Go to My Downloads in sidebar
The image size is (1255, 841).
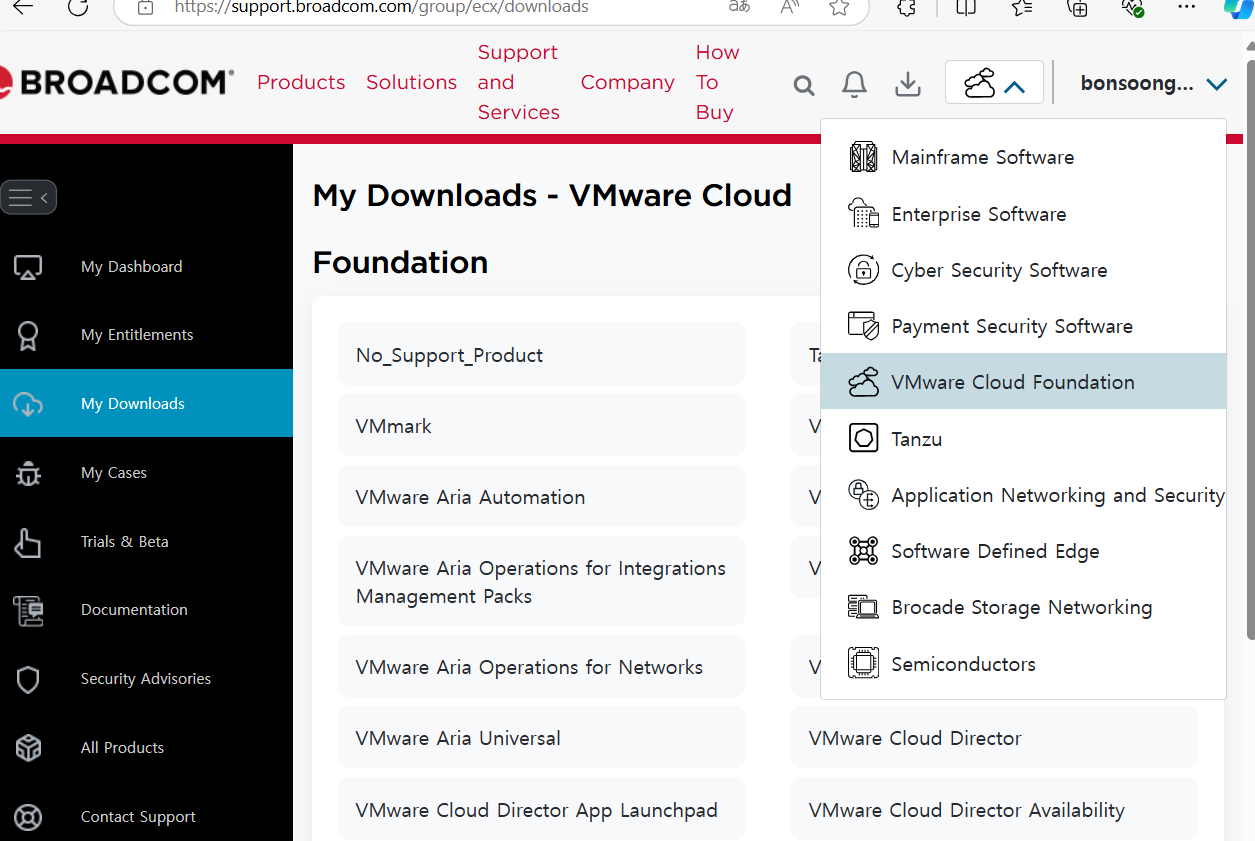click(146, 404)
